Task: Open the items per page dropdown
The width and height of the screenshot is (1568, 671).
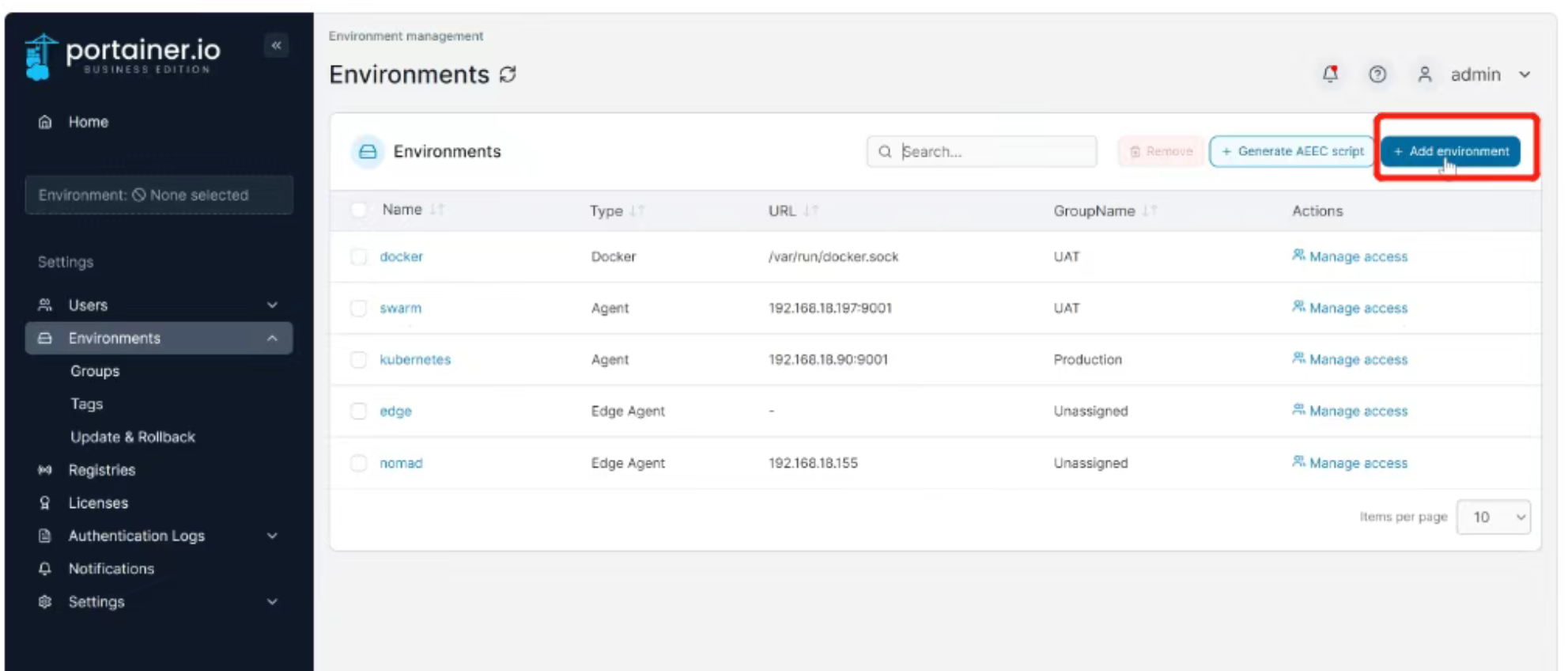Action: coord(1493,517)
